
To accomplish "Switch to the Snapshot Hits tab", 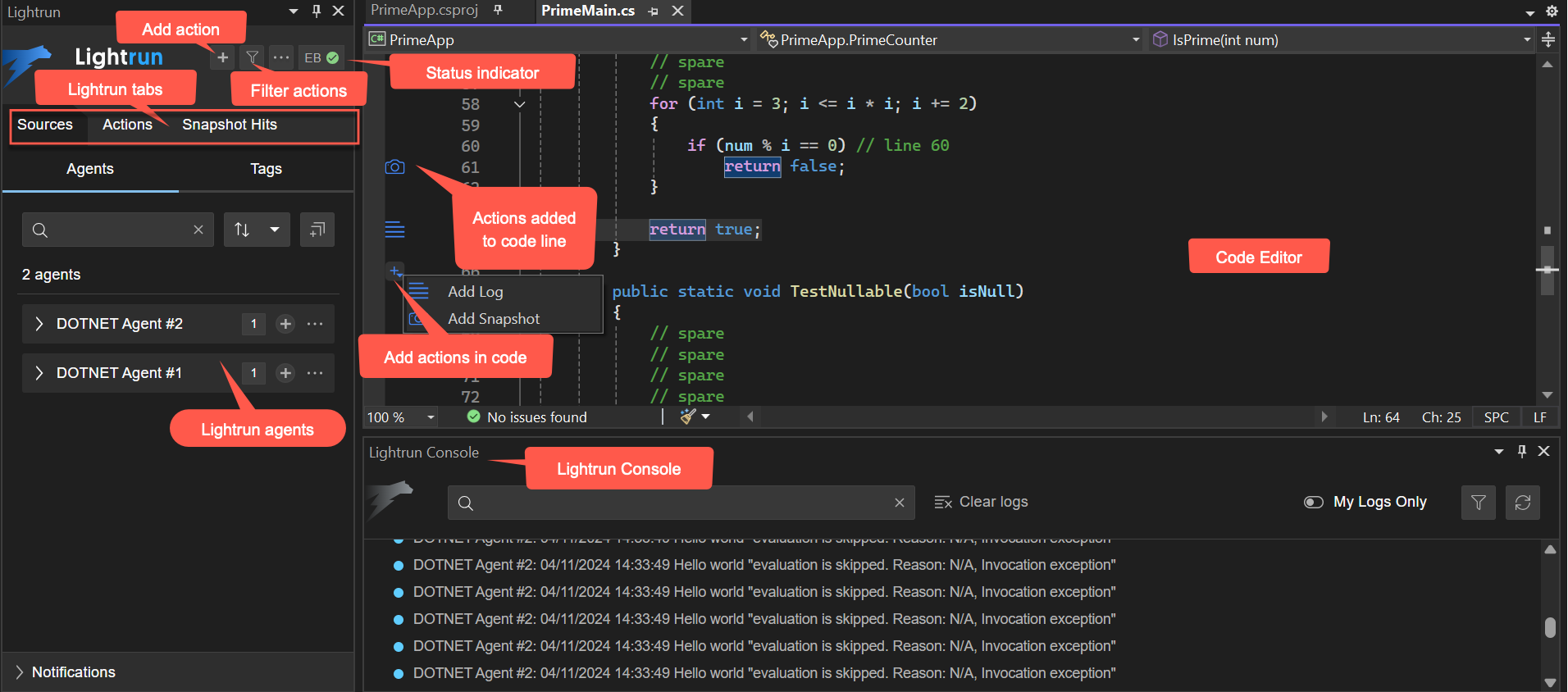I will tap(229, 125).
